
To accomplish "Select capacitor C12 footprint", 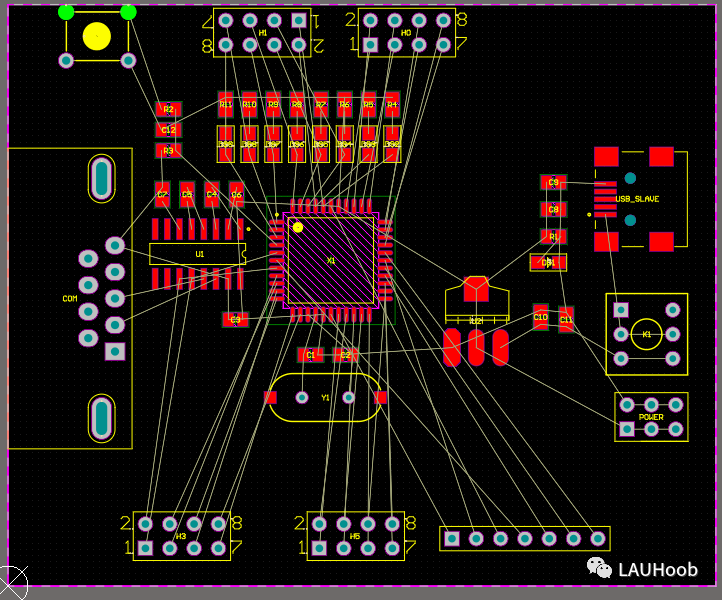I will tap(168, 130).
